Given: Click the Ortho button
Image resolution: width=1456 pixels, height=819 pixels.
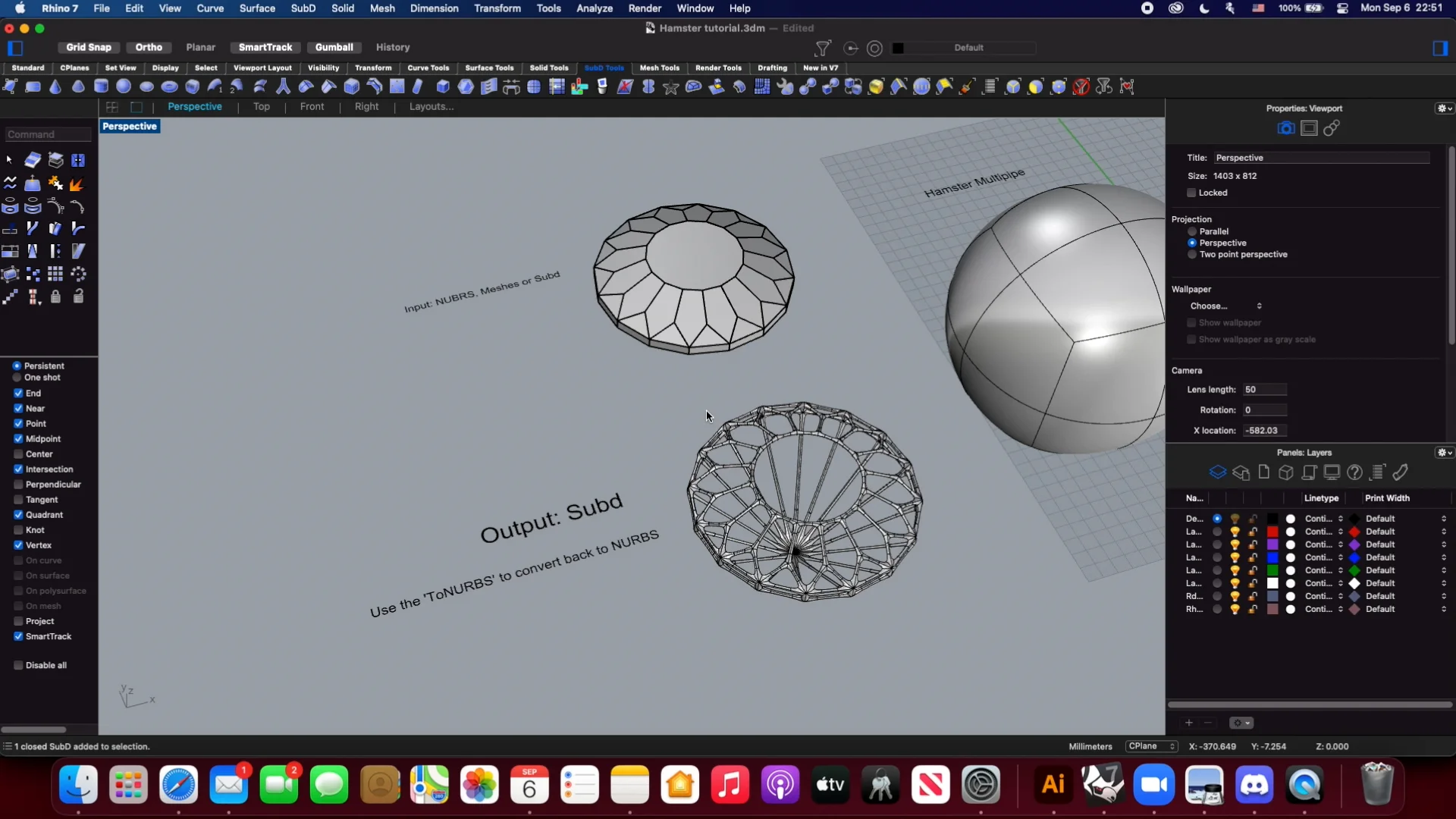Looking at the screenshot, I should pyautogui.click(x=149, y=47).
